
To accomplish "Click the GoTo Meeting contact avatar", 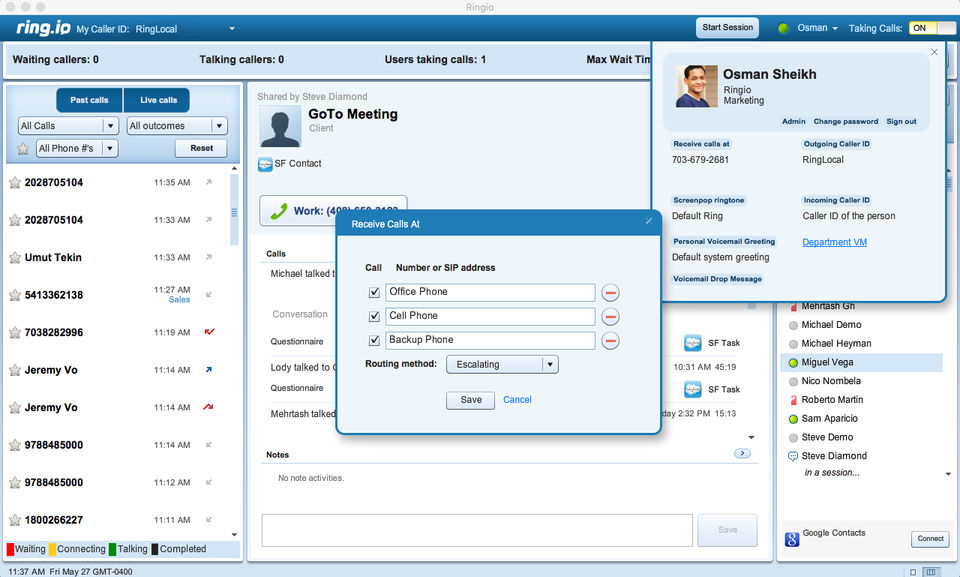I will (280, 126).
